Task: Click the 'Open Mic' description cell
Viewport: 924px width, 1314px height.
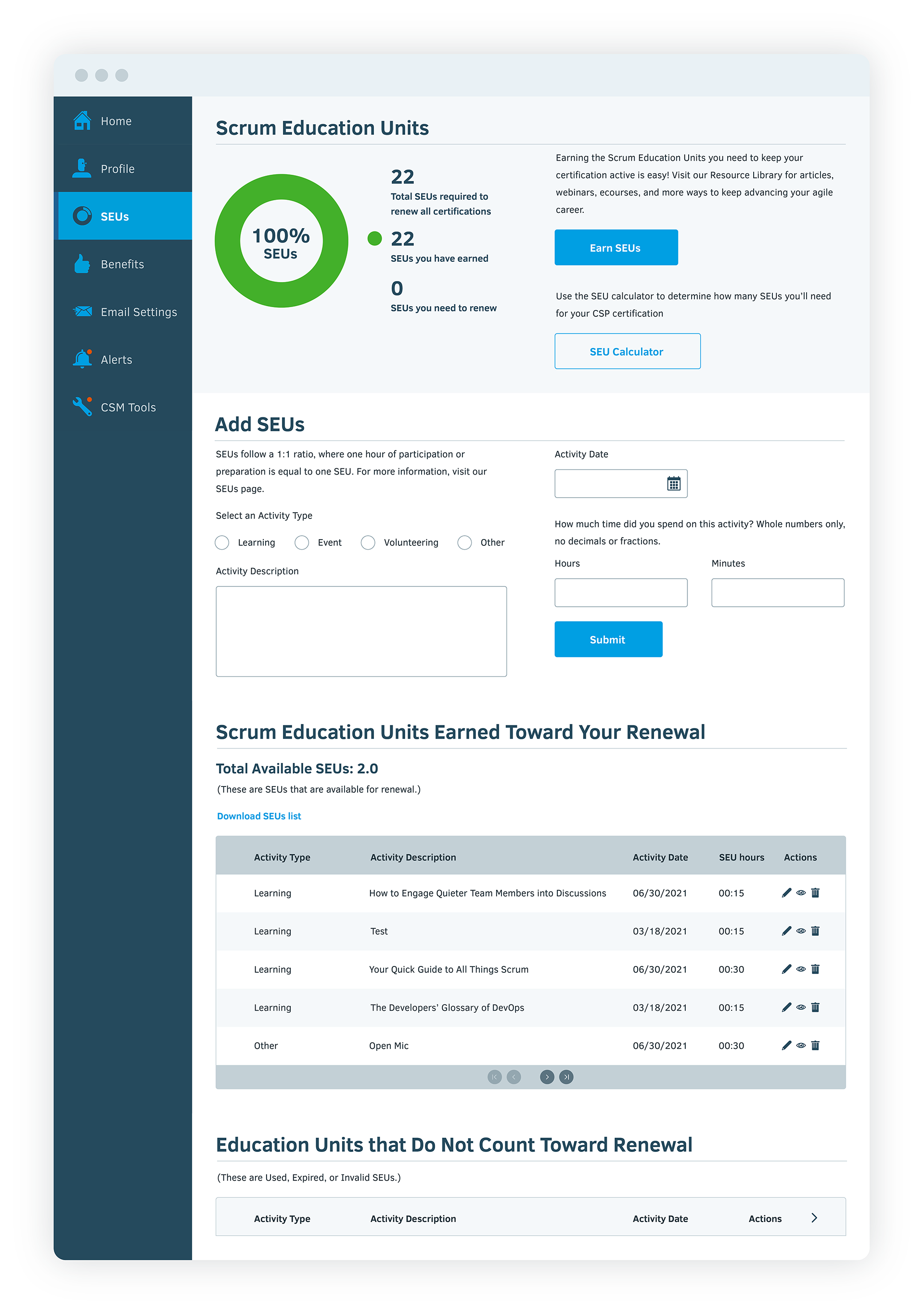Action: (388, 1045)
